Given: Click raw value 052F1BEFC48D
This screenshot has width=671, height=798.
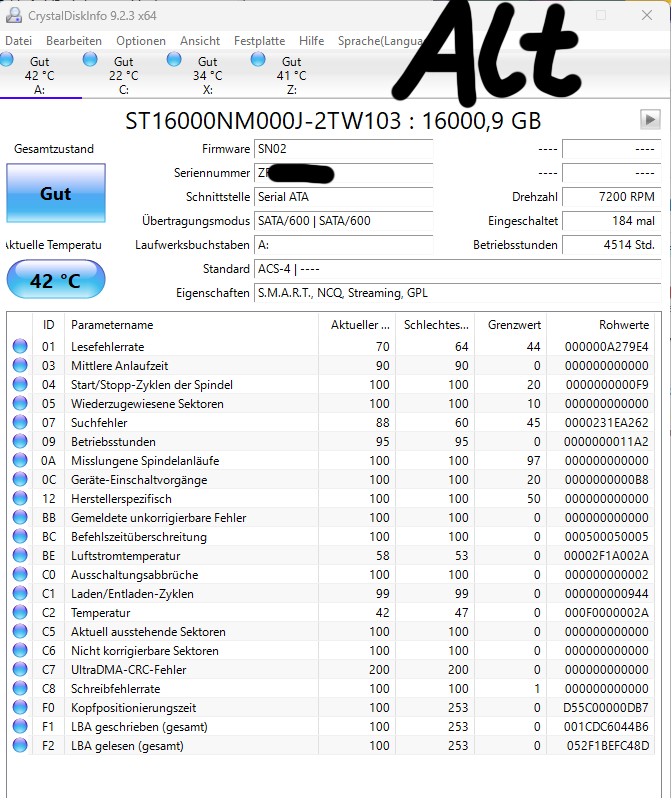Looking at the screenshot, I should [x=608, y=746].
